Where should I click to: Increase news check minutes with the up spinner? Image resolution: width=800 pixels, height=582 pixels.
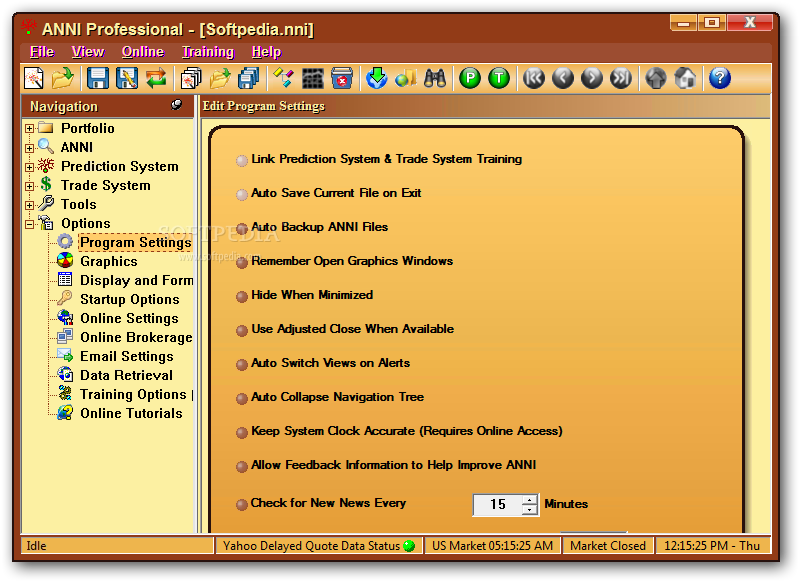click(x=530, y=500)
